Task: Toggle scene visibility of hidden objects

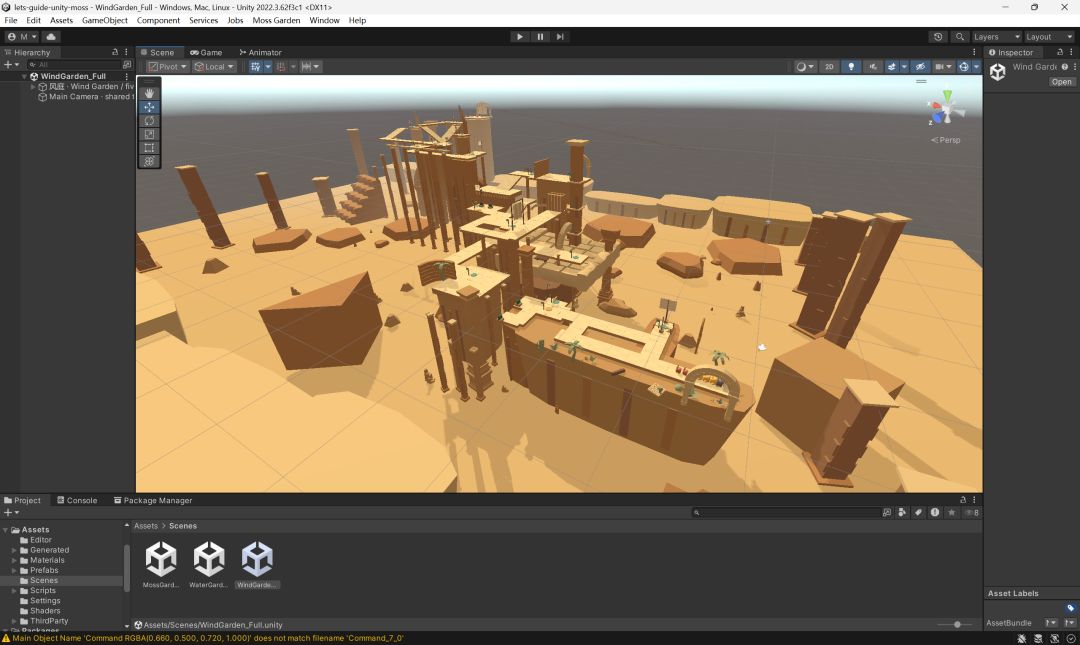Action: 920,67
